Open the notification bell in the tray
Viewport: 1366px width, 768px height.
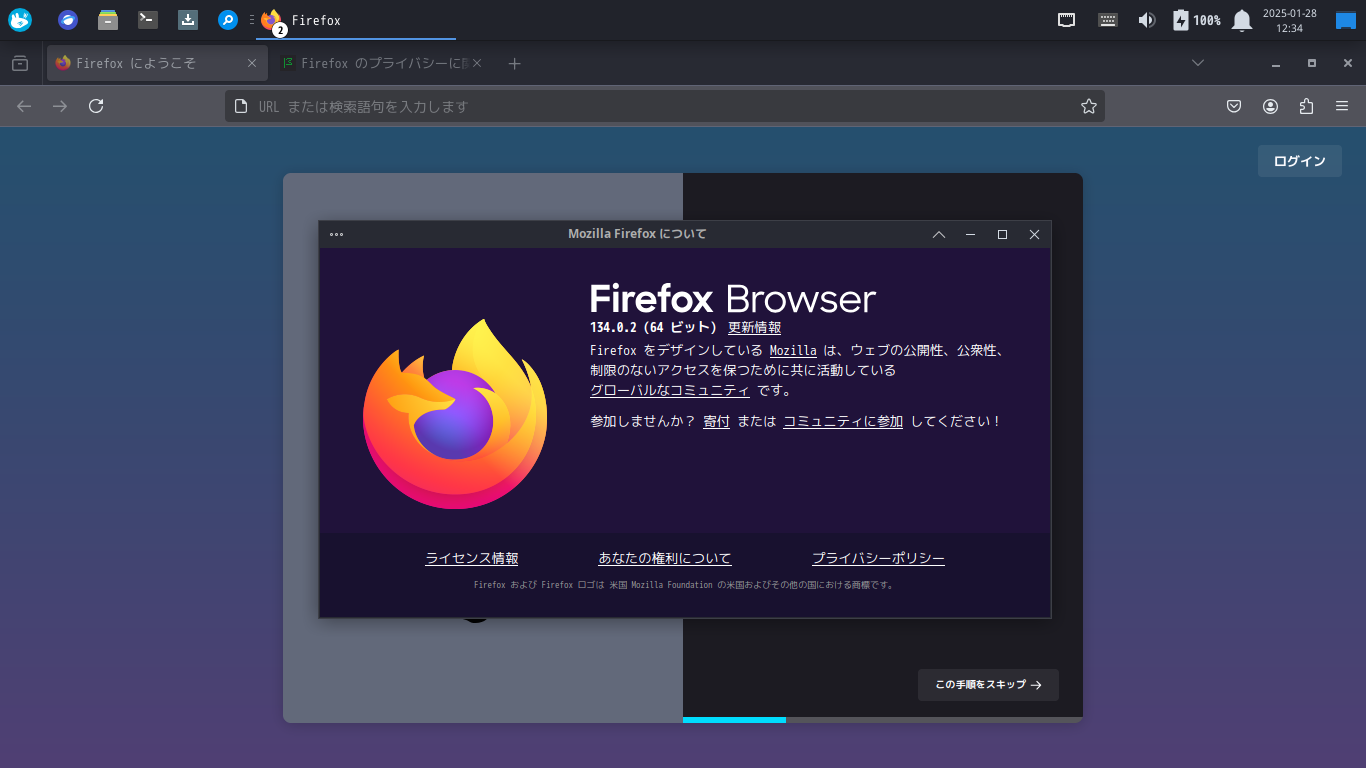[1240, 19]
